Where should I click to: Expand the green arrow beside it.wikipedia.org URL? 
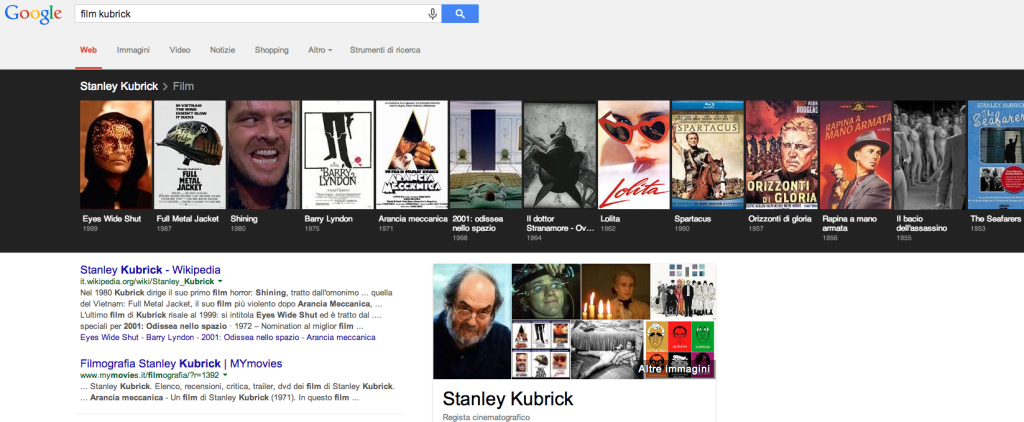click(x=220, y=284)
